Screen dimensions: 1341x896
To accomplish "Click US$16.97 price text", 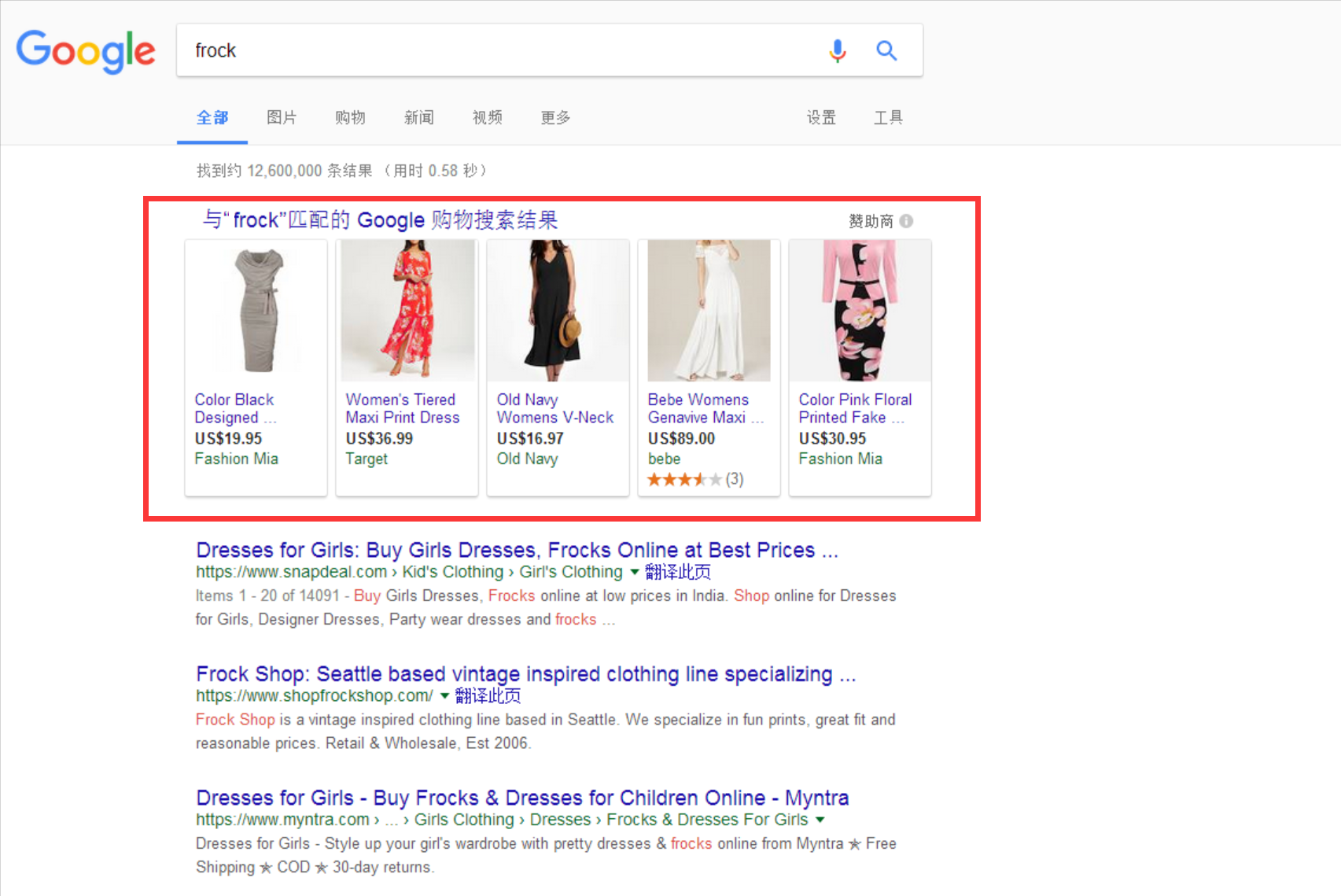I will pyautogui.click(x=530, y=439).
